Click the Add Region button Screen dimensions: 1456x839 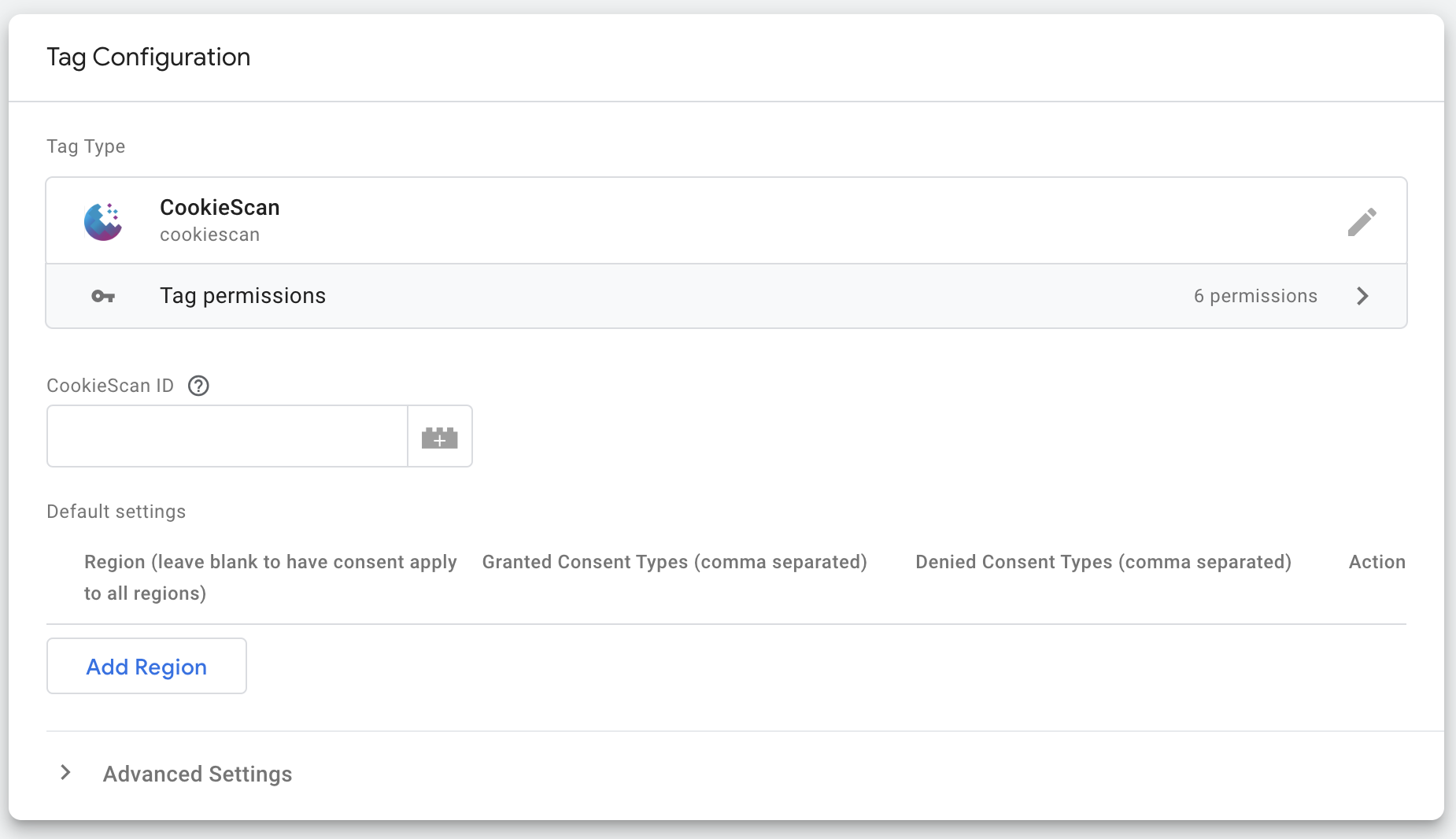(146, 666)
